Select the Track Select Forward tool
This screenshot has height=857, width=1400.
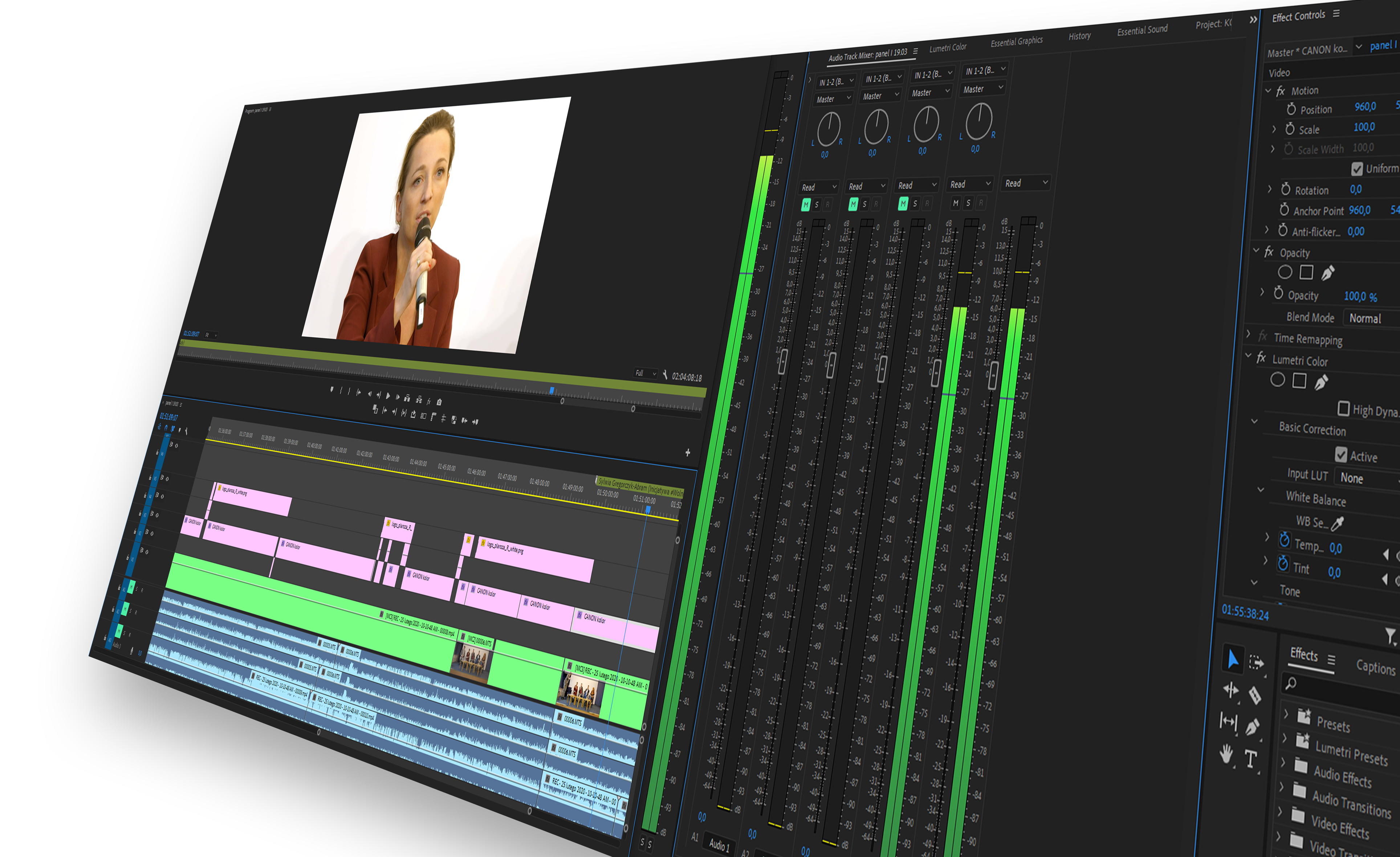tap(1257, 663)
